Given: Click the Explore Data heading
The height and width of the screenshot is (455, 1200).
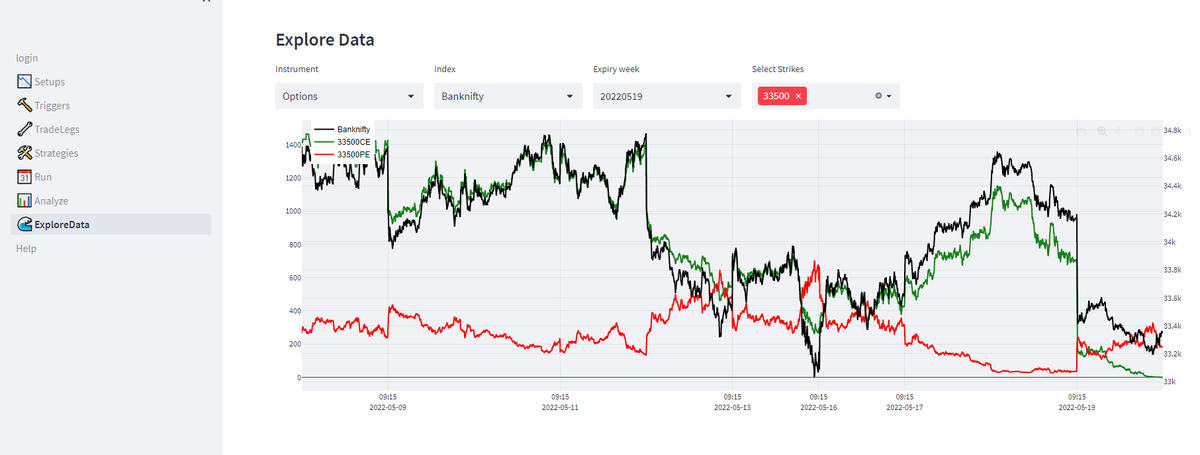Looking at the screenshot, I should 325,41.
